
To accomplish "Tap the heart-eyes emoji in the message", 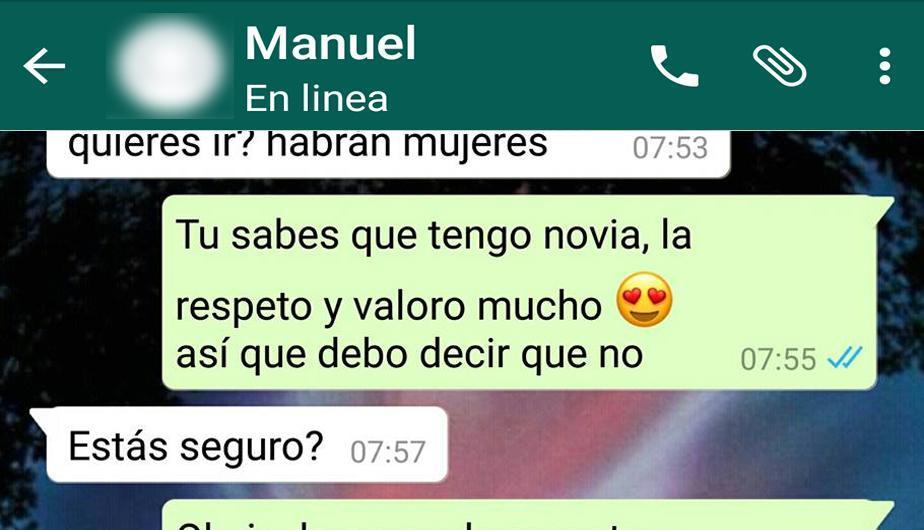I will 644,299.
